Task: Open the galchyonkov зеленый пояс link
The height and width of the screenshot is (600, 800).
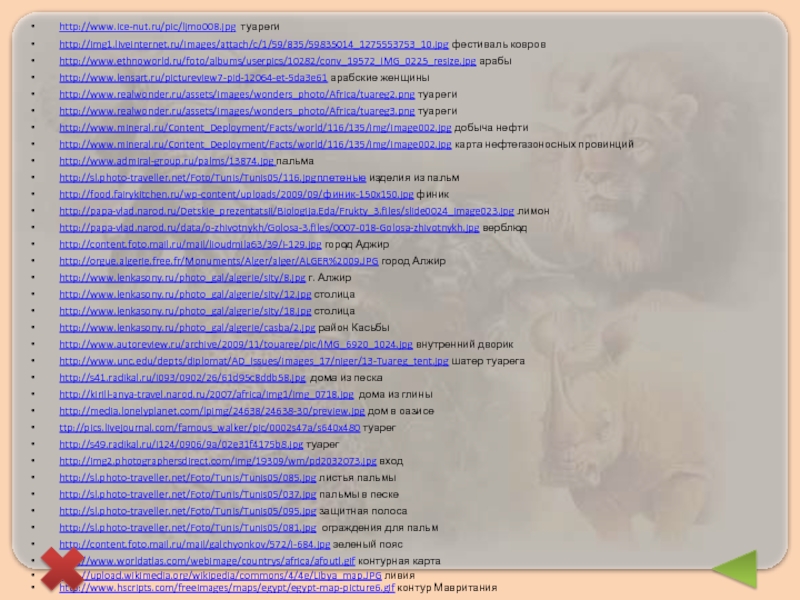Action: [x=194, y=544]
